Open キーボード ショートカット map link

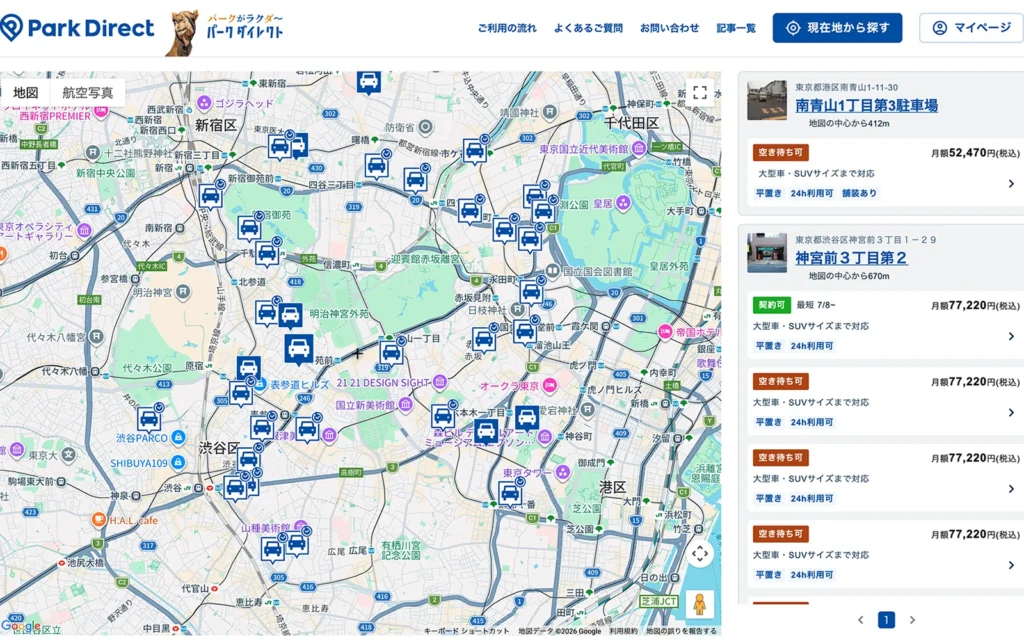466,631
